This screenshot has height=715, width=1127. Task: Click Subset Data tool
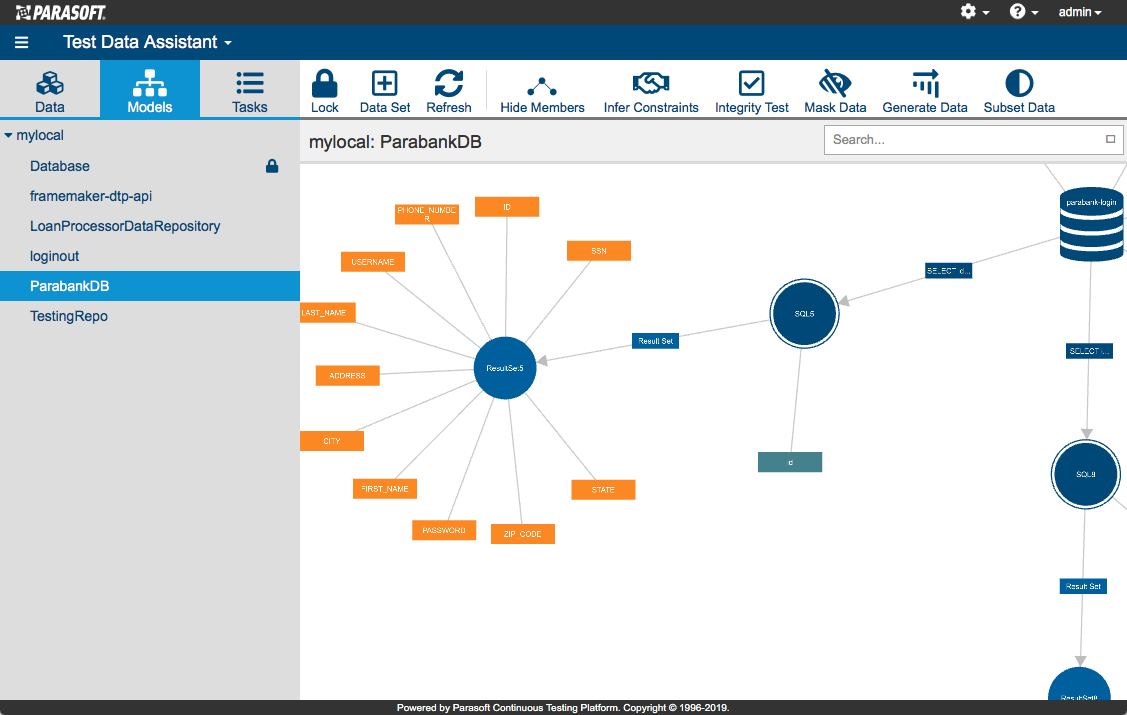pyautogui.click(x=1018, y=91)
